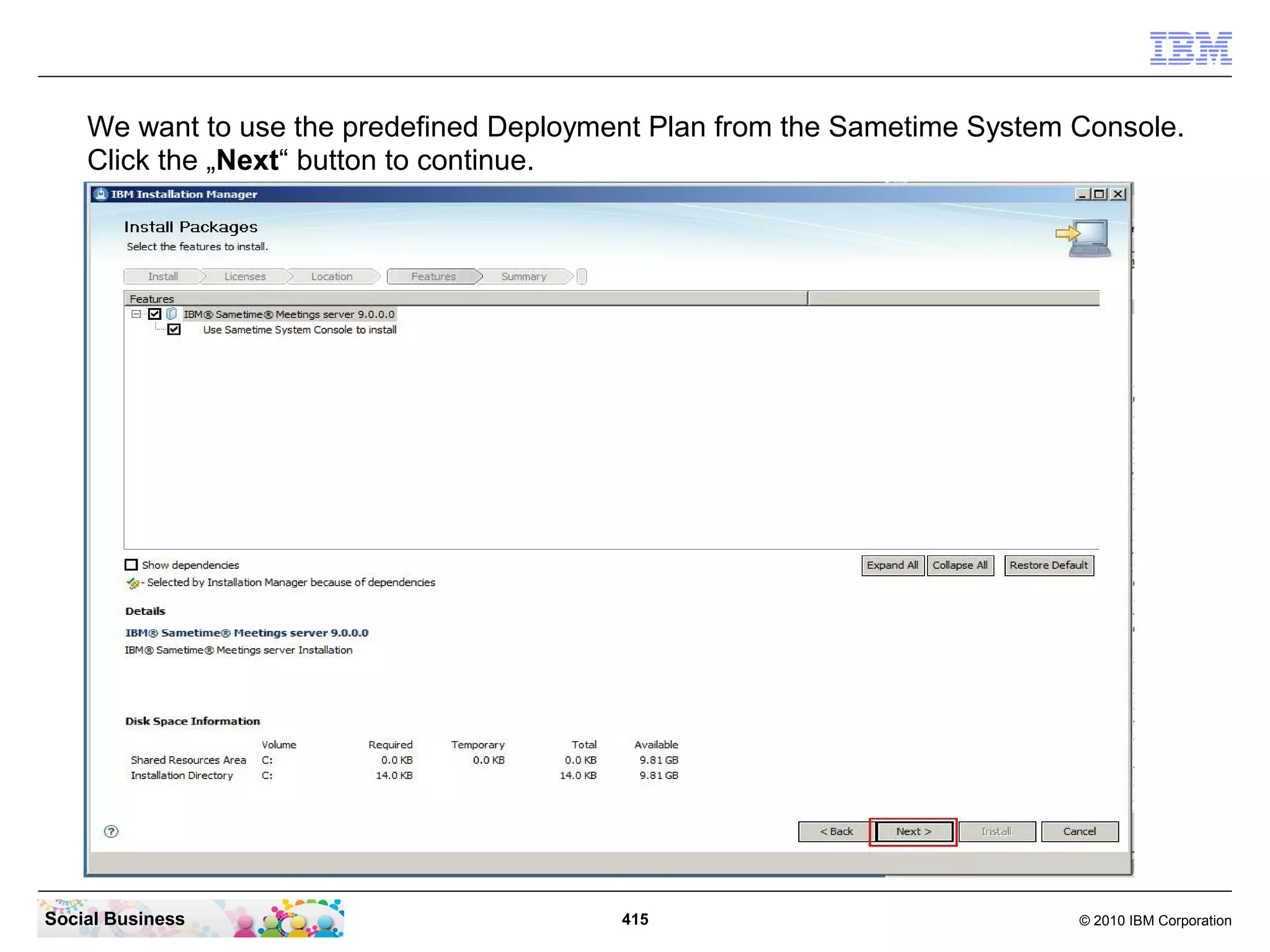The width and height of the screenshot is (1270, 952).
Task: Click Expand All button
Action: [892, 565]
